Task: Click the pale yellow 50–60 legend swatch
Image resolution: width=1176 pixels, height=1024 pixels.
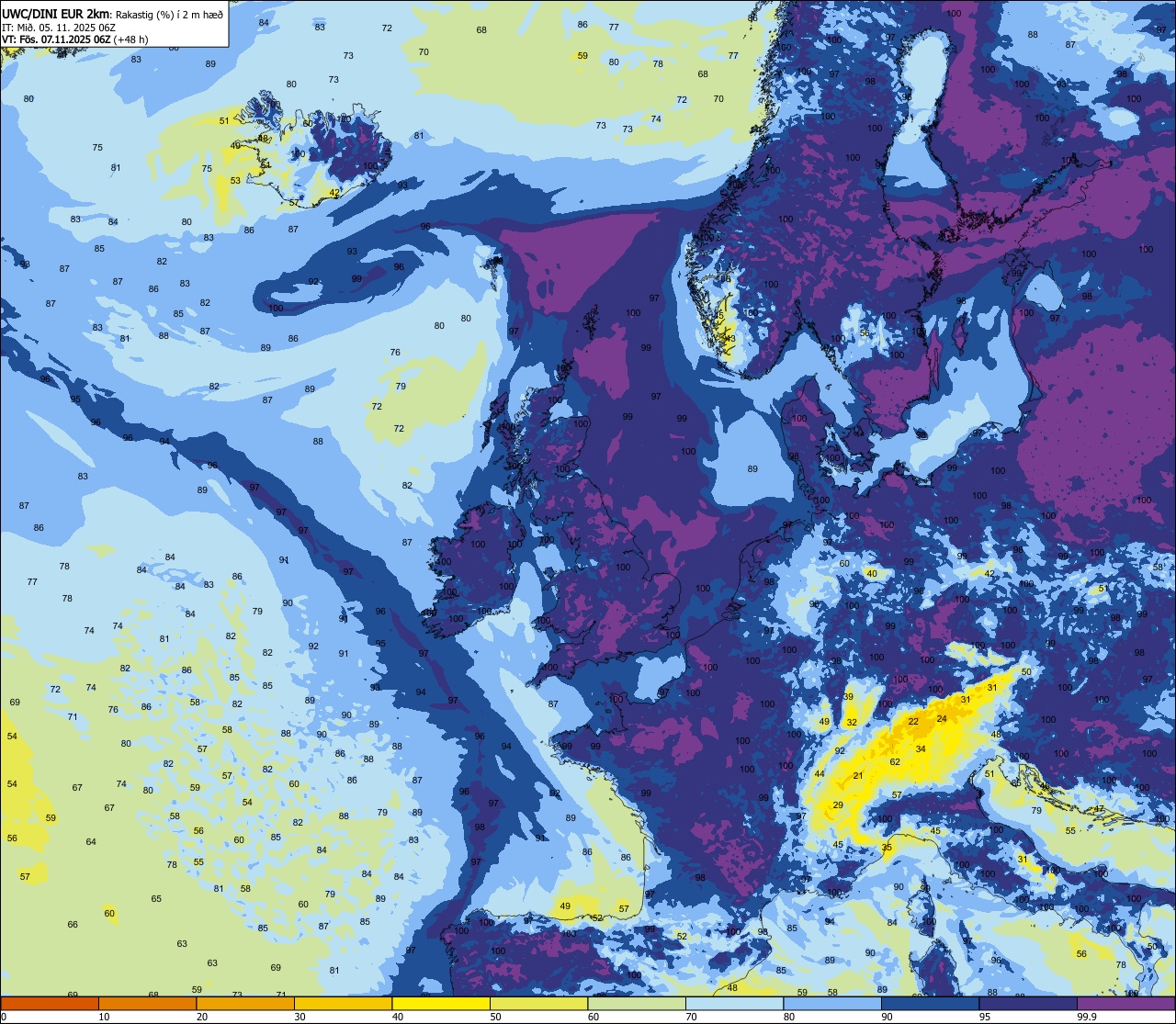Action: pyautogui.click(x=539, y=1003)
